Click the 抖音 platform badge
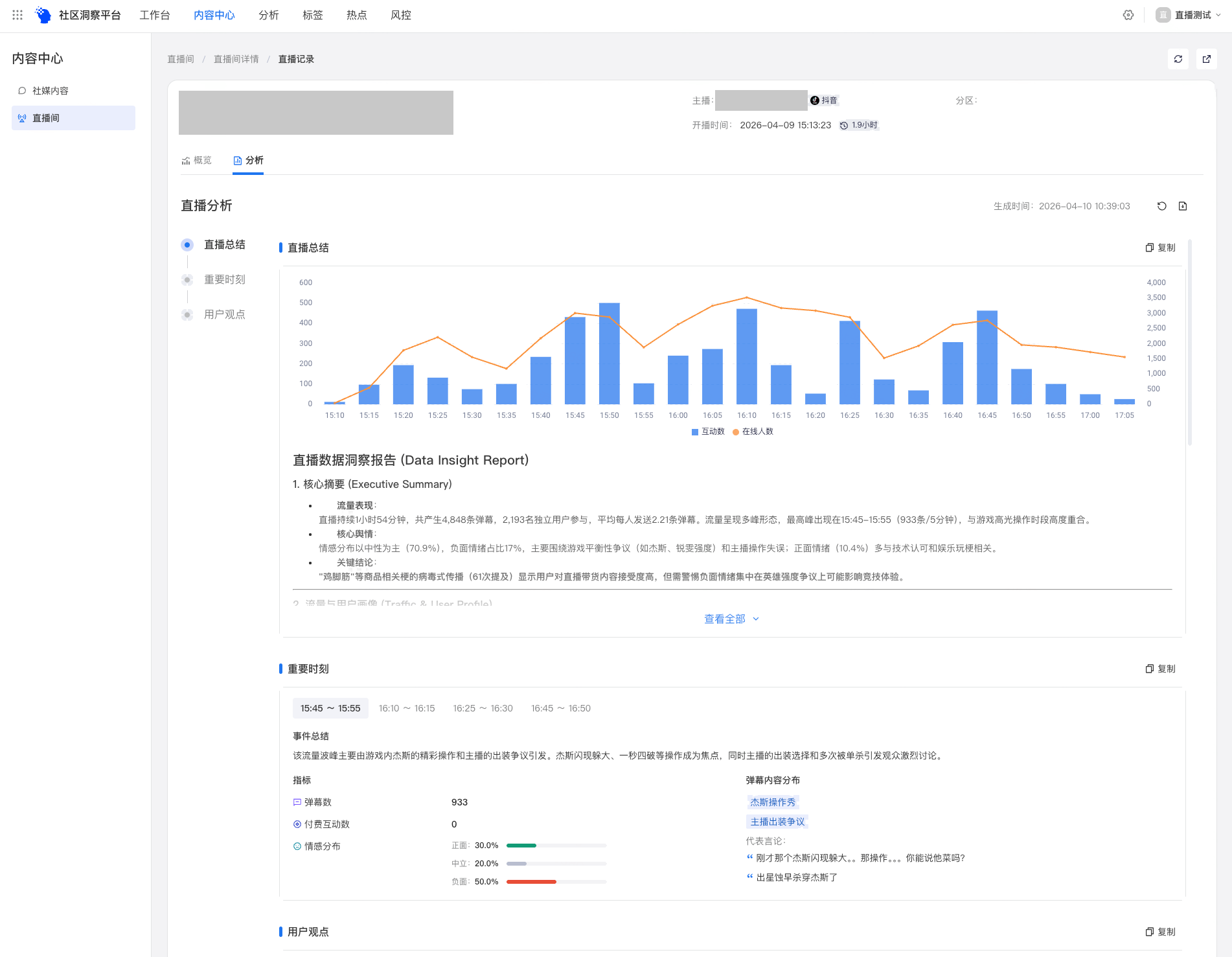This screenshot has width=1232, height=957. click(x=824, y=100)
